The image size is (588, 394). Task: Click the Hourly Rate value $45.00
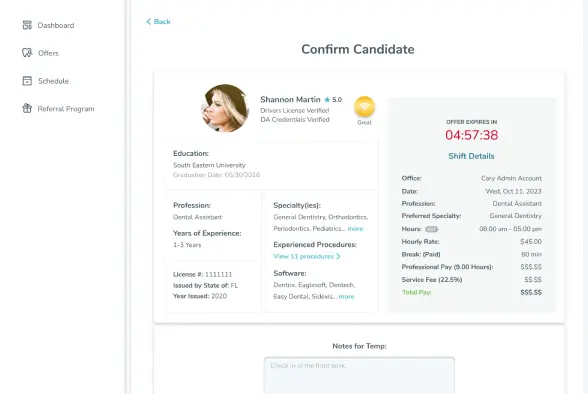[x=531, y=241]
